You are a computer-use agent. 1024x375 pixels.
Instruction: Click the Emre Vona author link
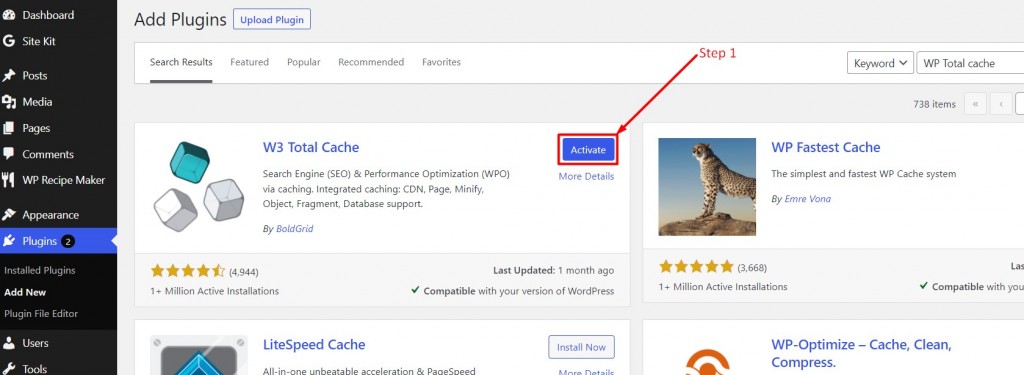(x=808, y=199)
